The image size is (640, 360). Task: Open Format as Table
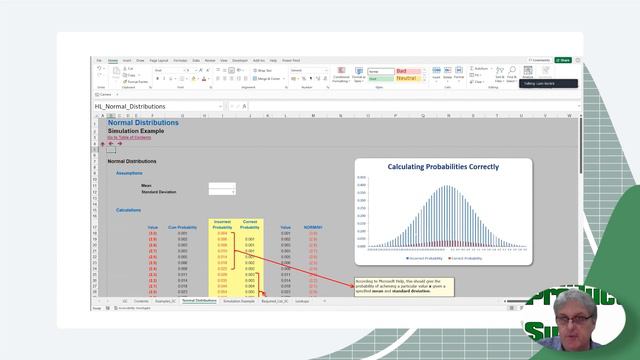coord(359,75)
